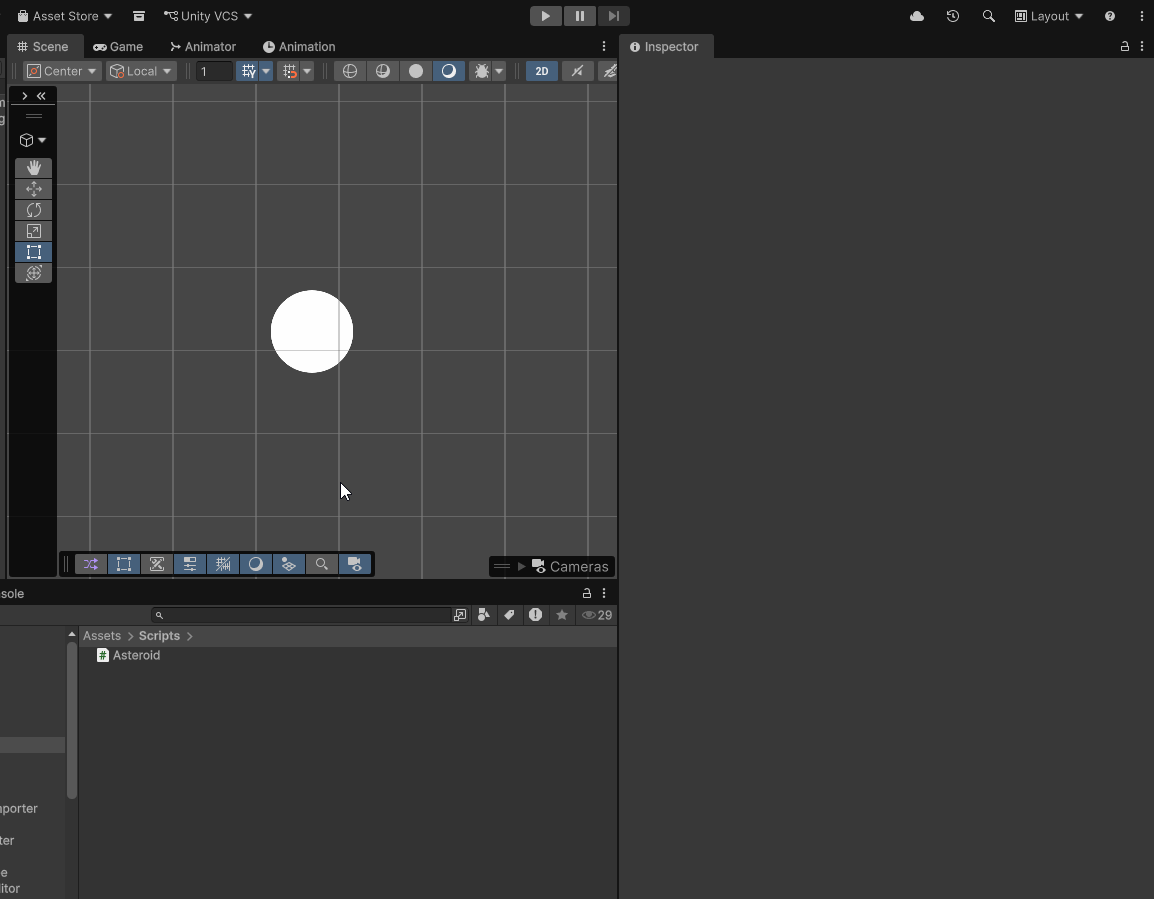This screenshot has height=899, width=1154.
Task: Click the Step frame button
Action: tap(614, 16)
